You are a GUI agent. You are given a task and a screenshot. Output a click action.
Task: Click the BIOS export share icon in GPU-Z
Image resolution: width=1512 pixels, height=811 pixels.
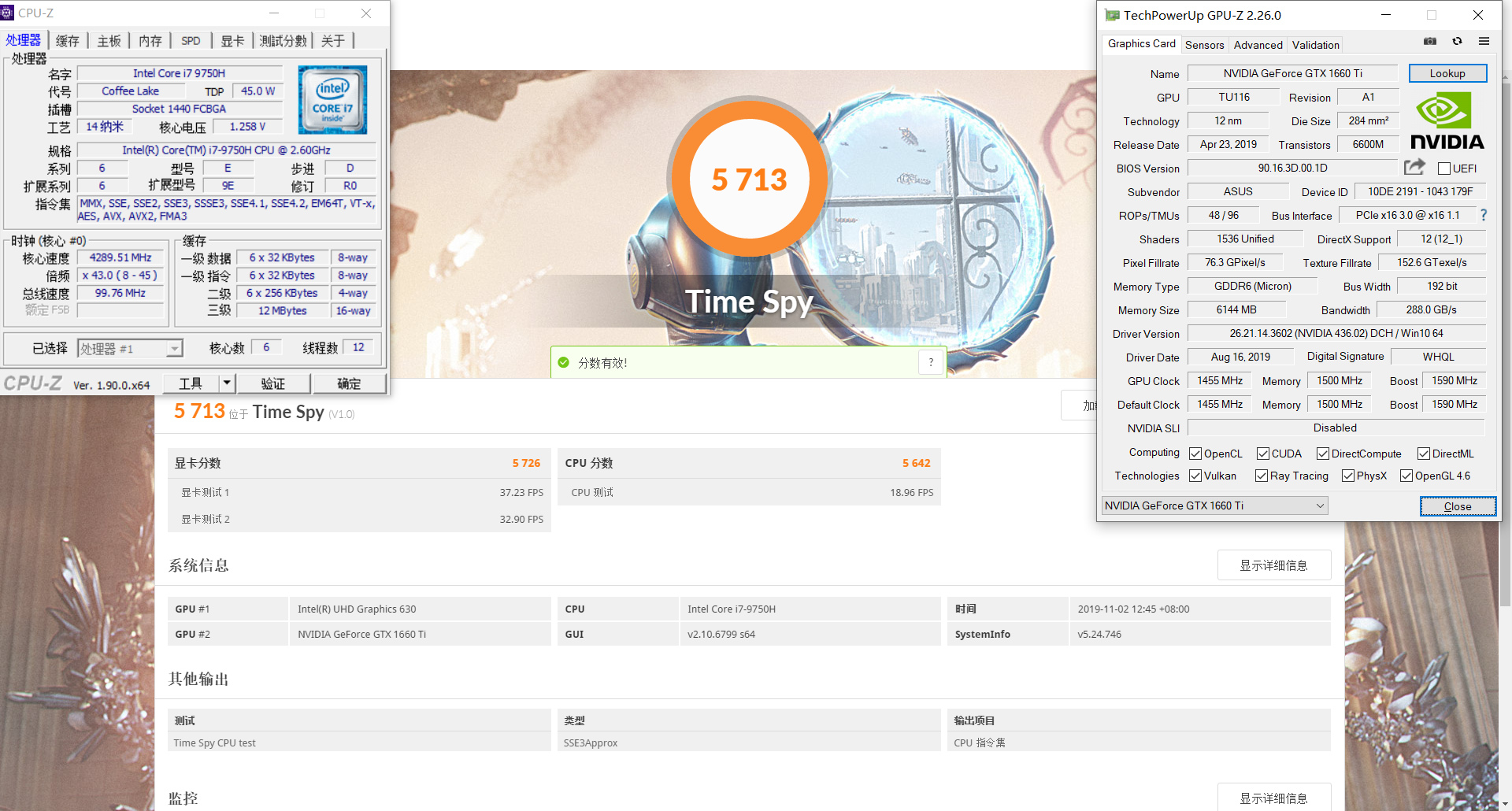coord(1414,167)
